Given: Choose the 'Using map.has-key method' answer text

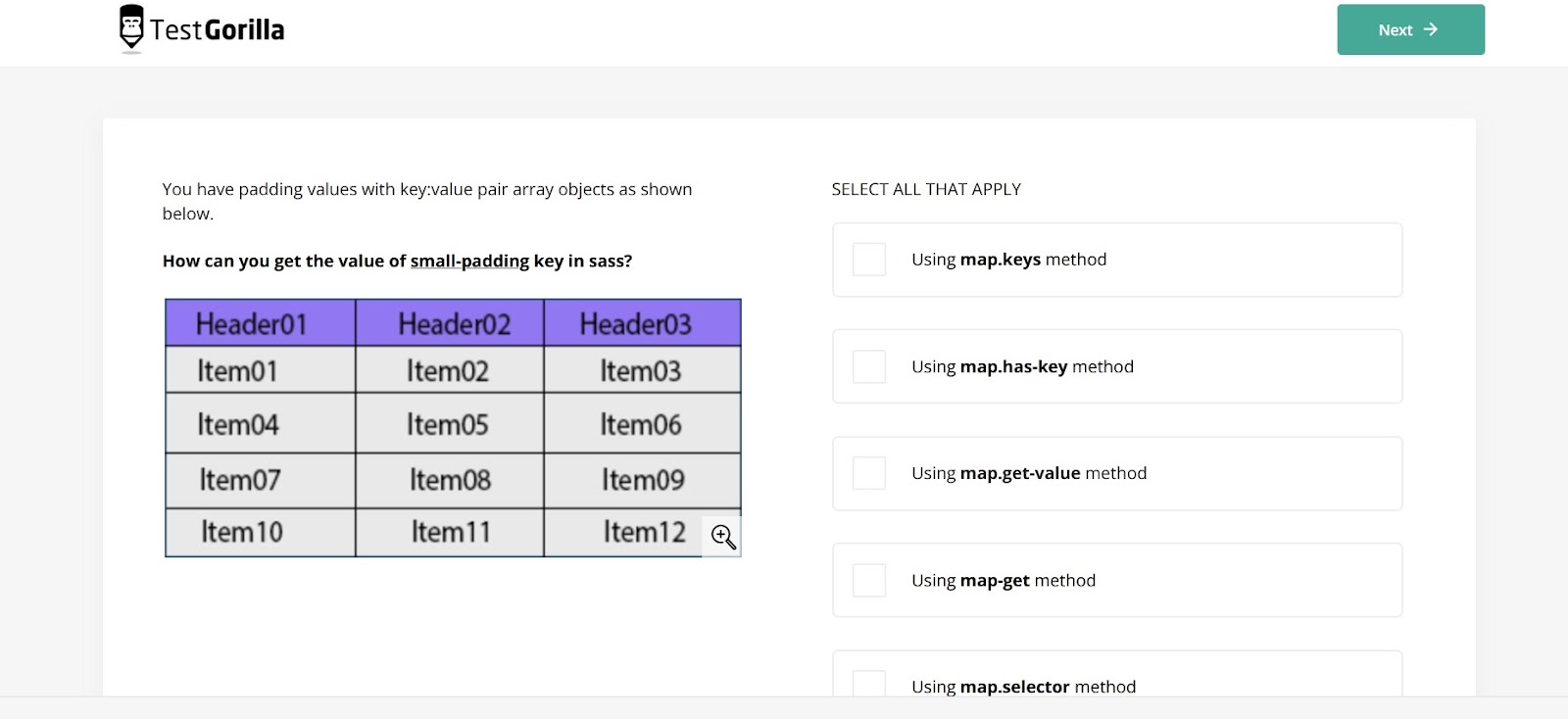Looking at the screenshot, I should [x=1022, y=366].
